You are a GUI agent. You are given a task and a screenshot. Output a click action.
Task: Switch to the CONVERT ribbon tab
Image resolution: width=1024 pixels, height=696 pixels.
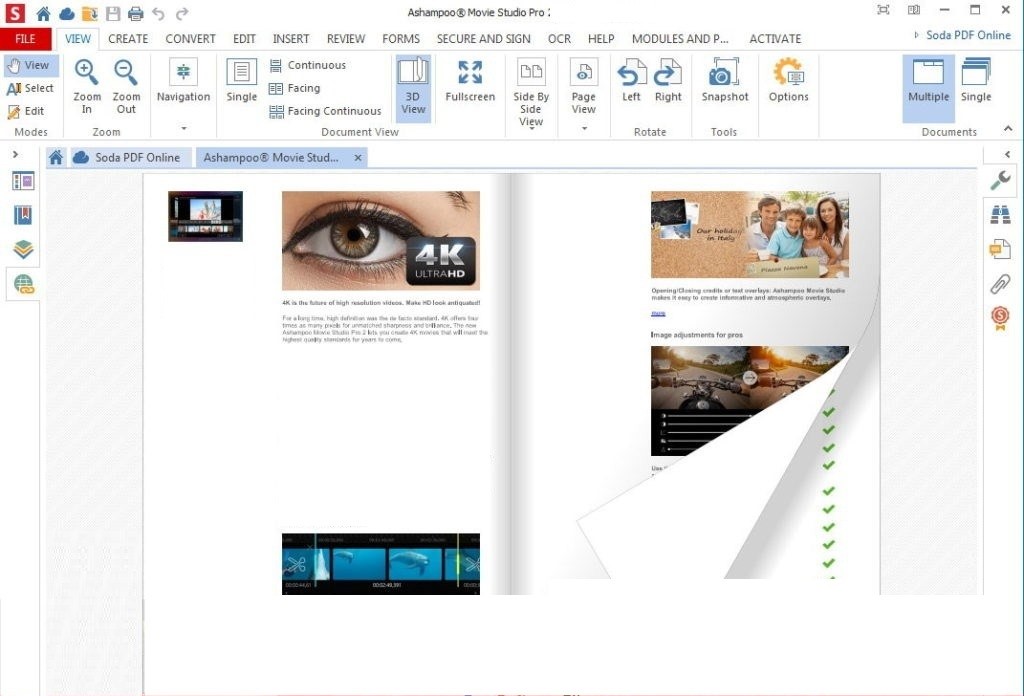[x=190, y=39]
